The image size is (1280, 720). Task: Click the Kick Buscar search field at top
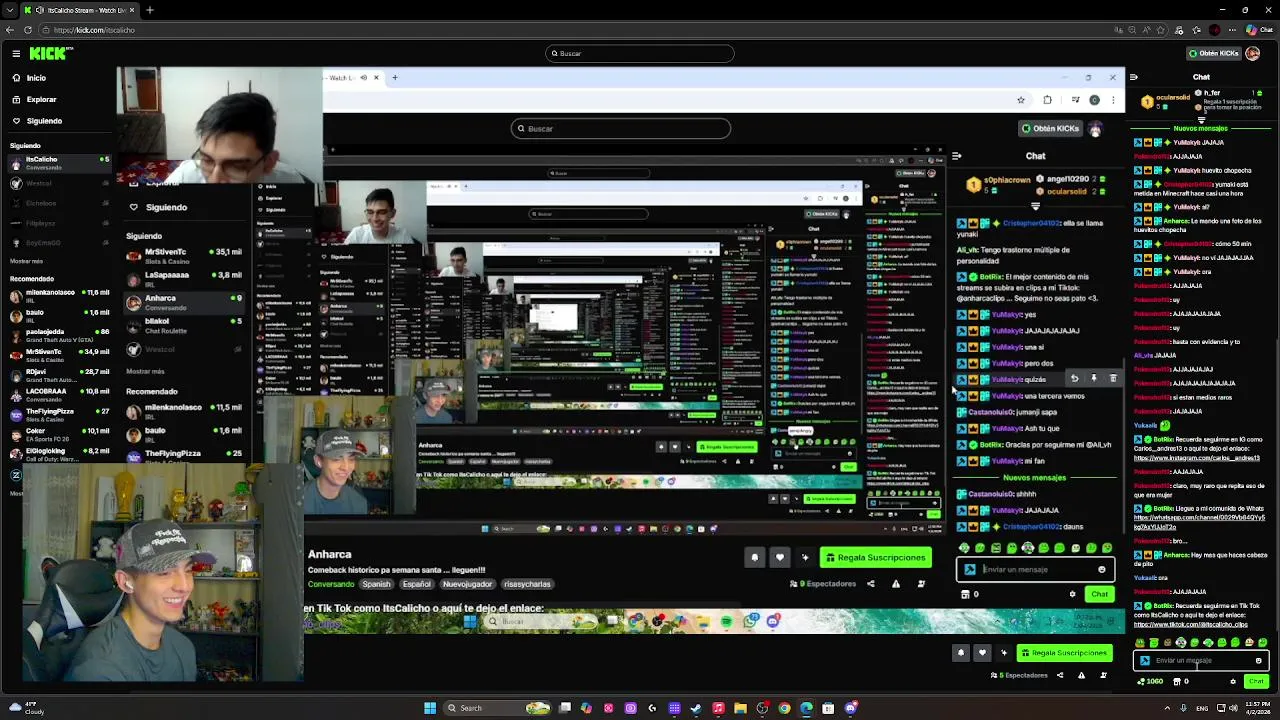(x=640, y=53)
